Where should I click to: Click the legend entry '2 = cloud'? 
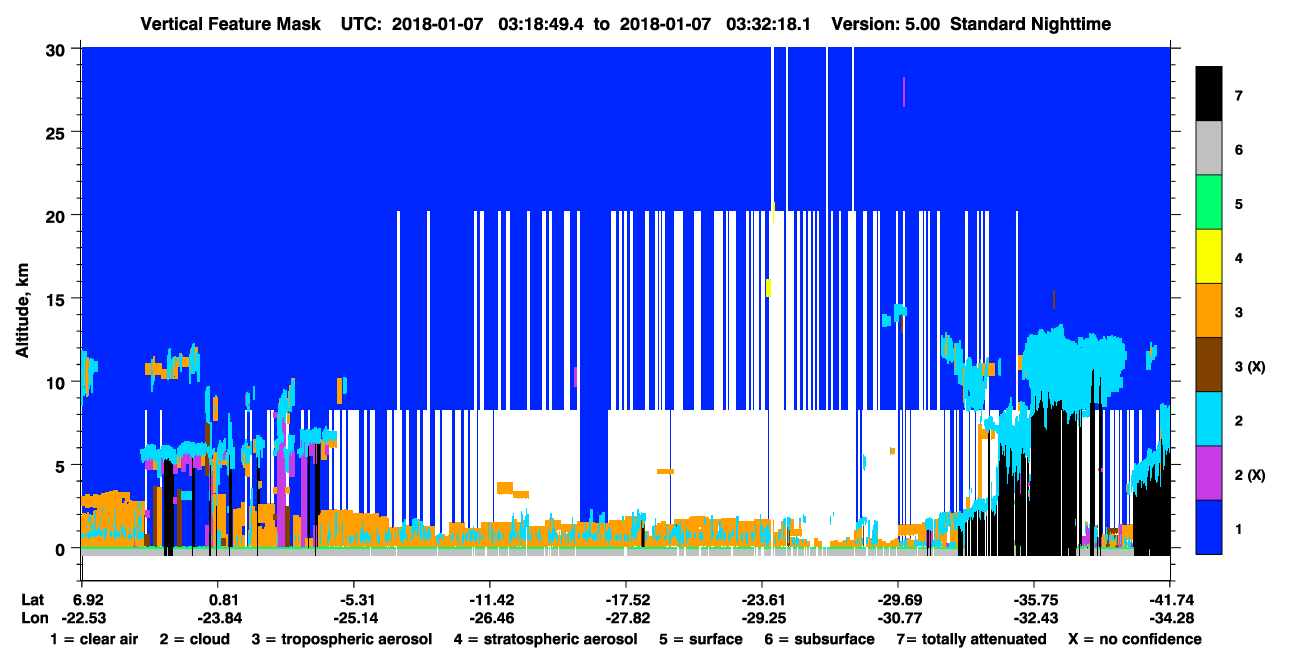click(x=195, y=639)
